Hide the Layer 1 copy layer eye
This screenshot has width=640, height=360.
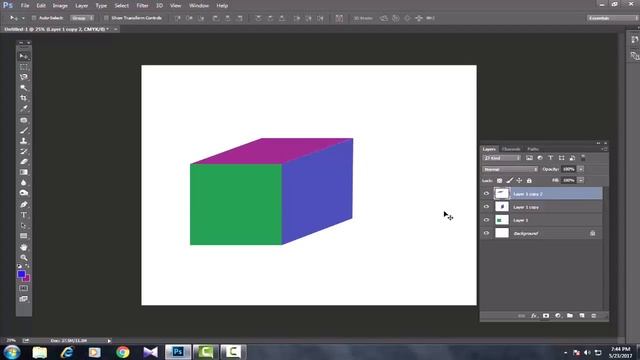click(486, 207)
